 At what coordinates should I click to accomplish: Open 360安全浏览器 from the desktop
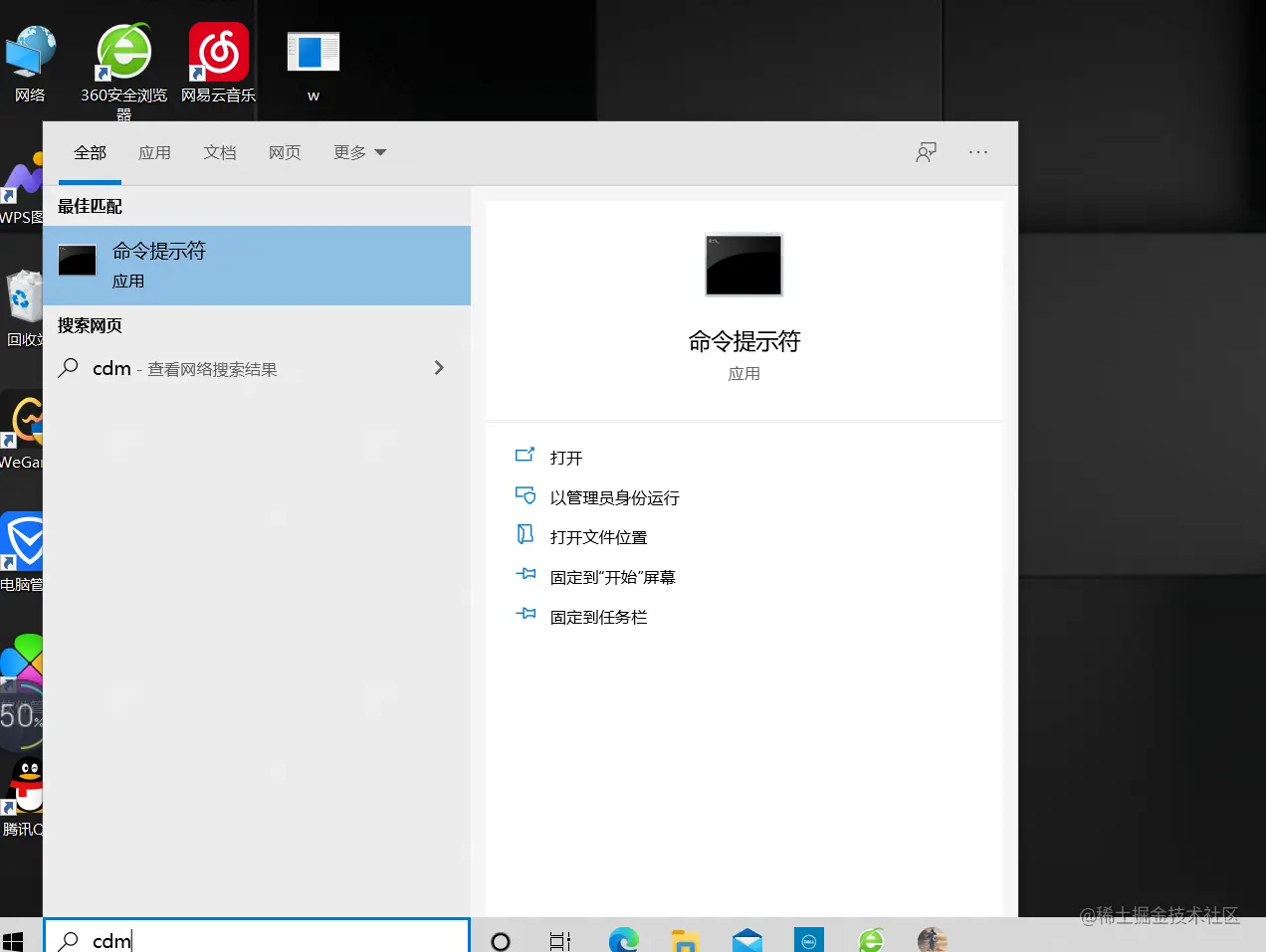tap(122, 55)
